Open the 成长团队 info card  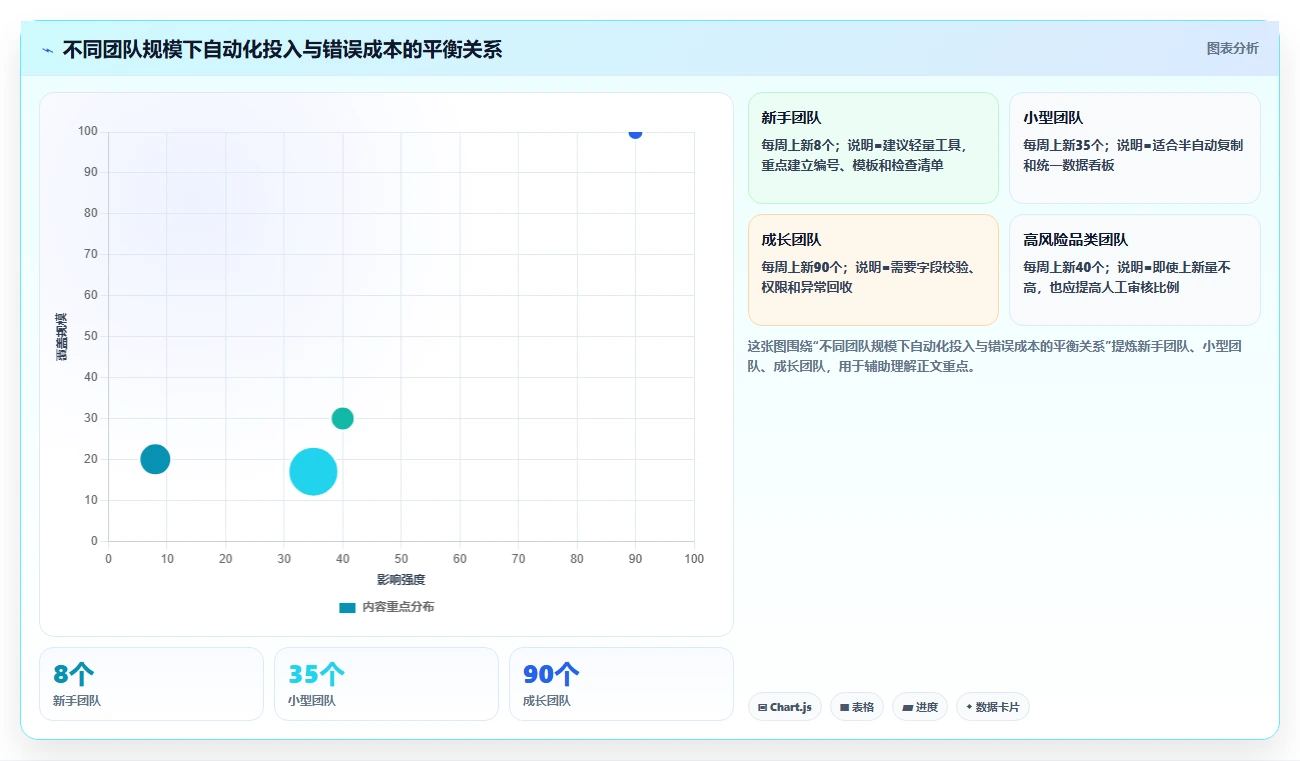tap(873, 270)
